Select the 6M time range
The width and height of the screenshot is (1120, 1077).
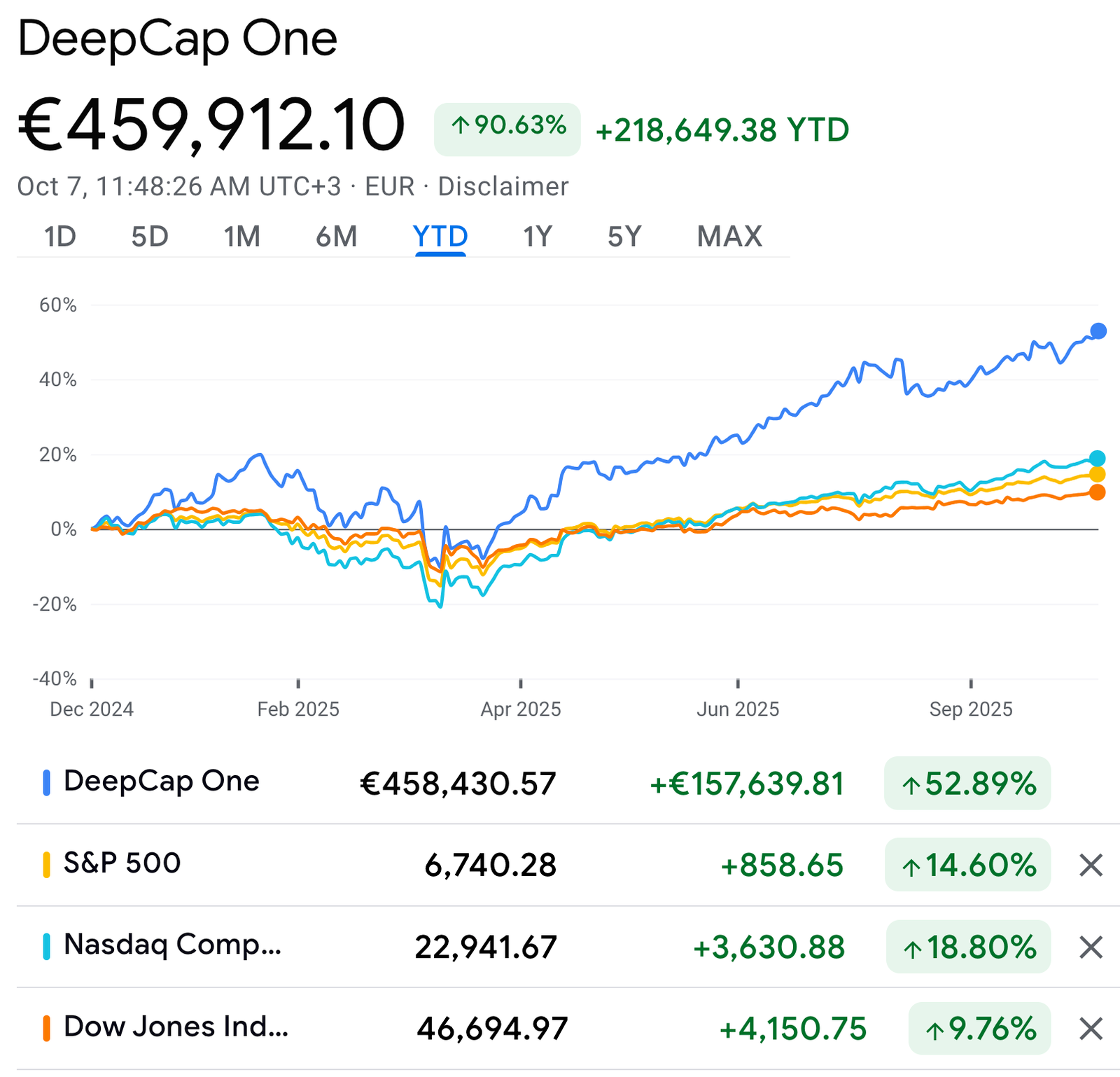(336, 237)
